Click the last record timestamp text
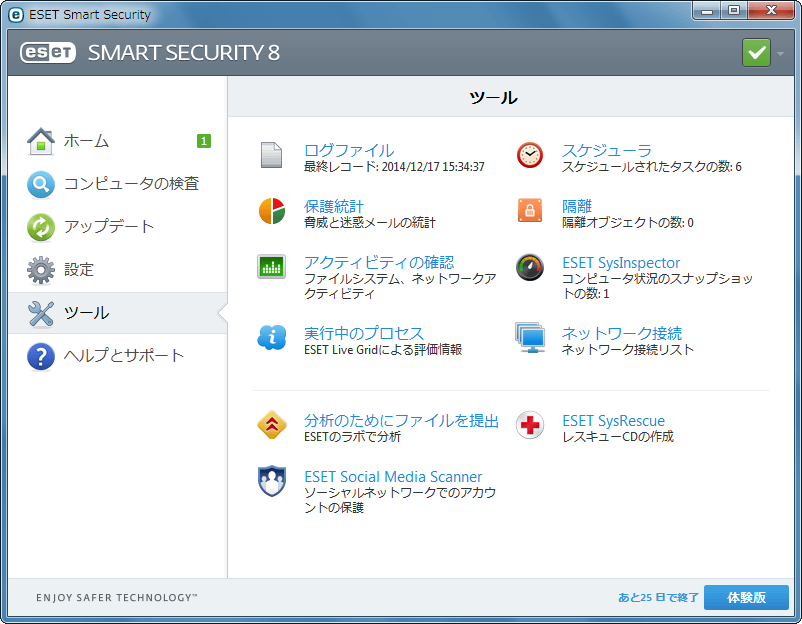 tap(394, 167)
